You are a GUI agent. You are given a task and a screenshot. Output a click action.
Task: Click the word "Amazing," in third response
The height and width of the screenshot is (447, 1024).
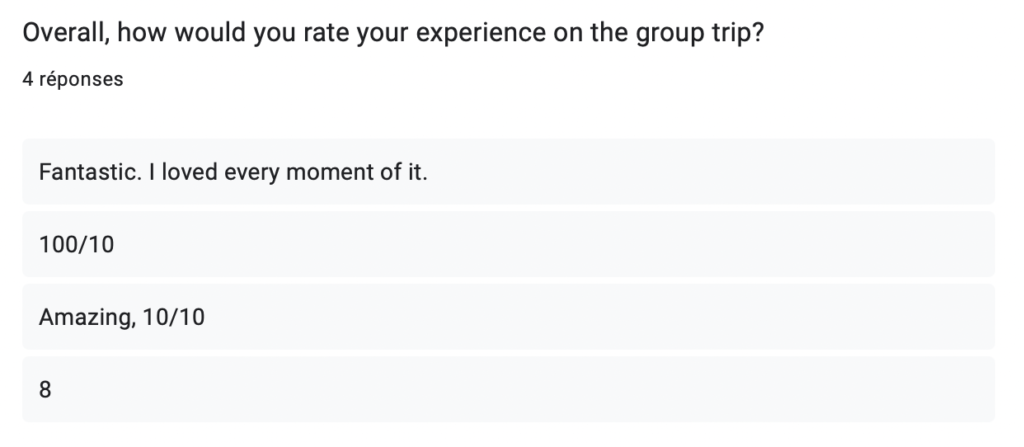[x=88, y=318]
